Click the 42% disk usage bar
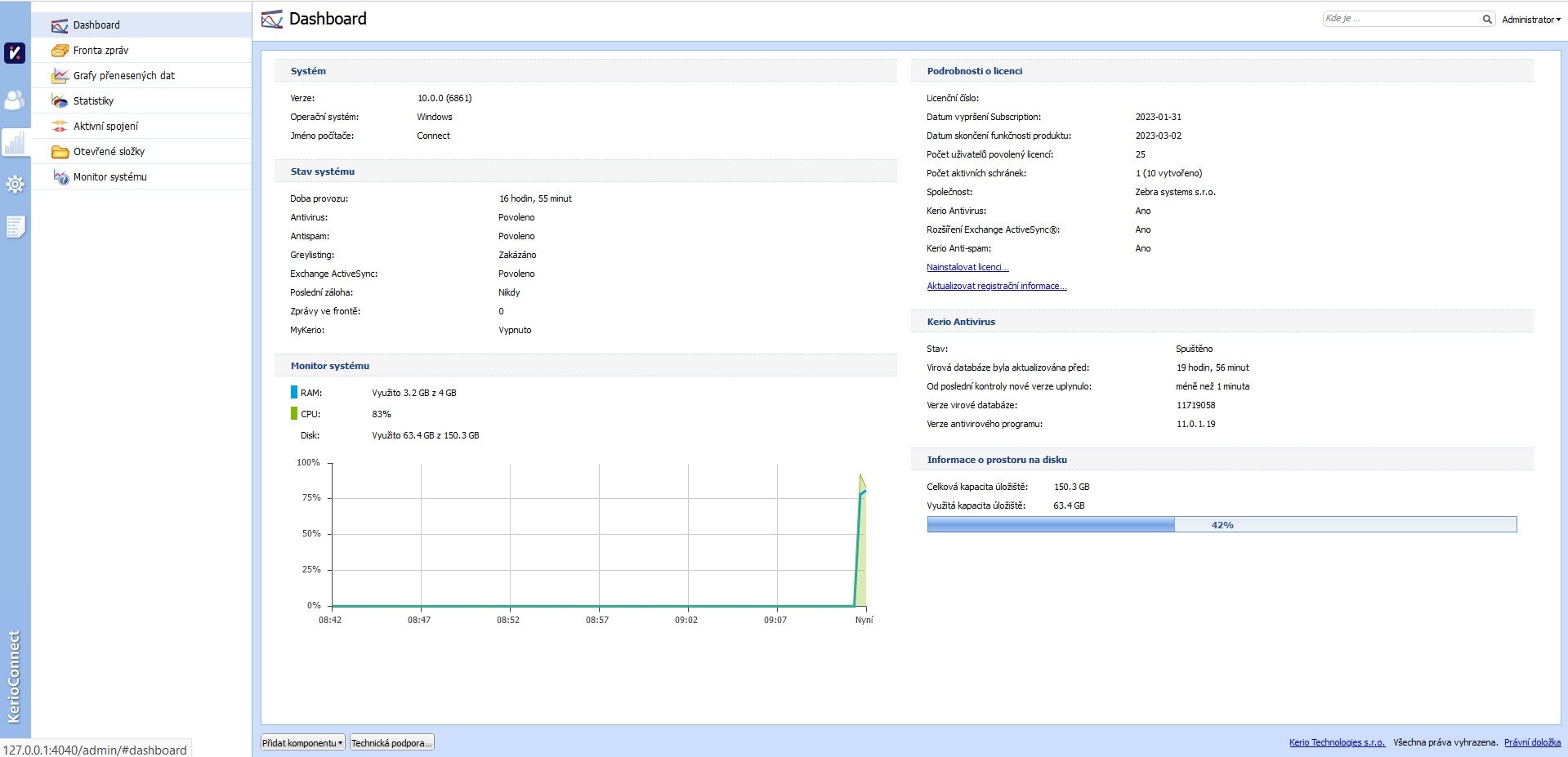This screenshot has height=757, width=1568. [1222, 525]
